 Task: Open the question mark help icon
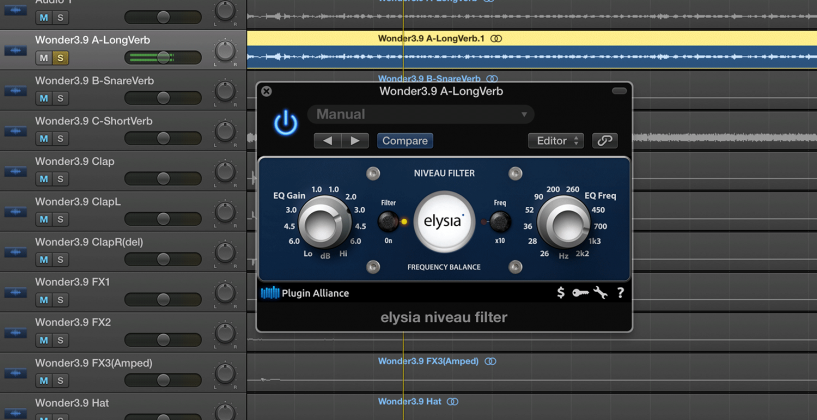620,293
